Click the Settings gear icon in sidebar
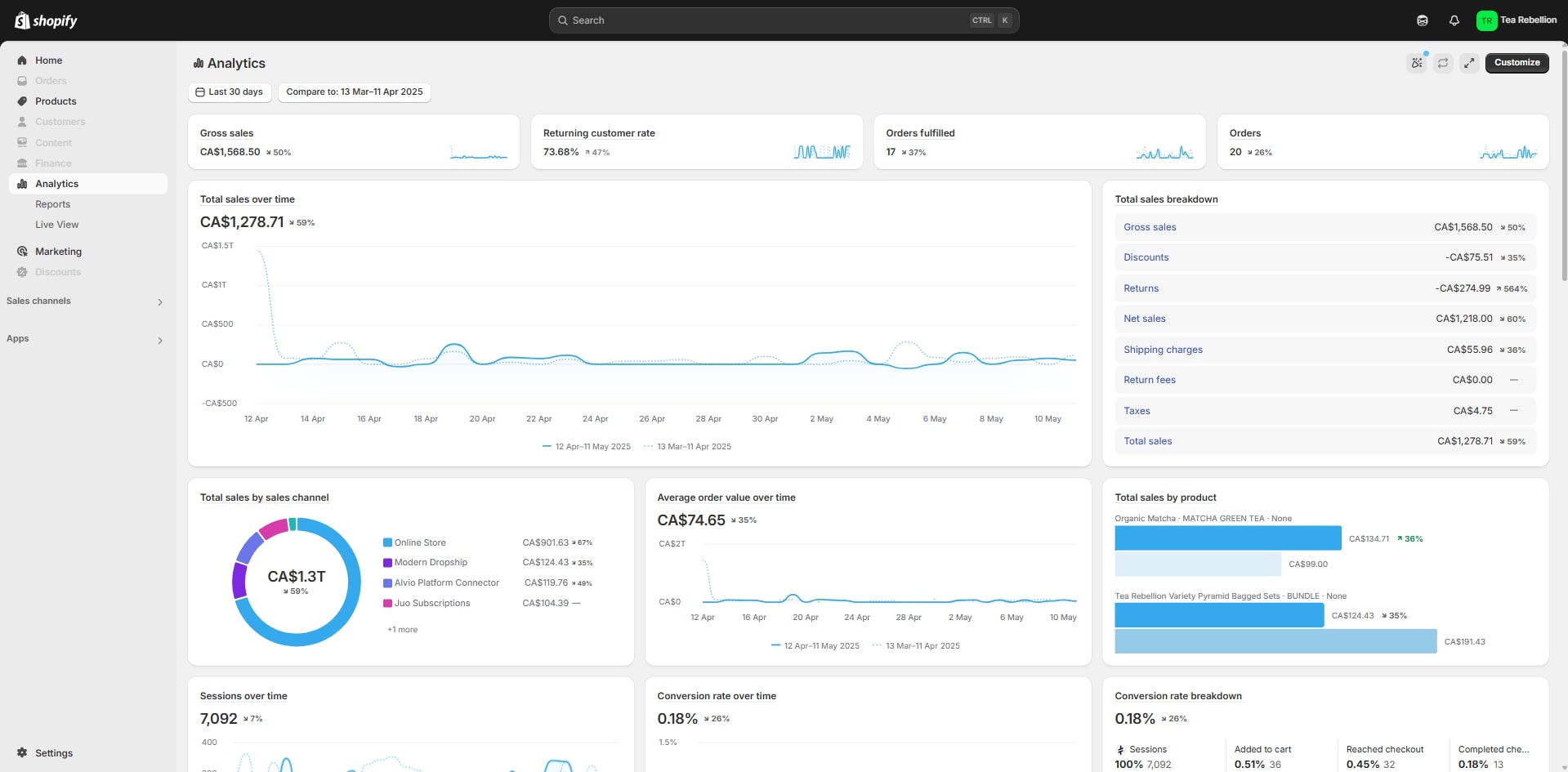1568x772 pixels. click(x=22, y=752)
